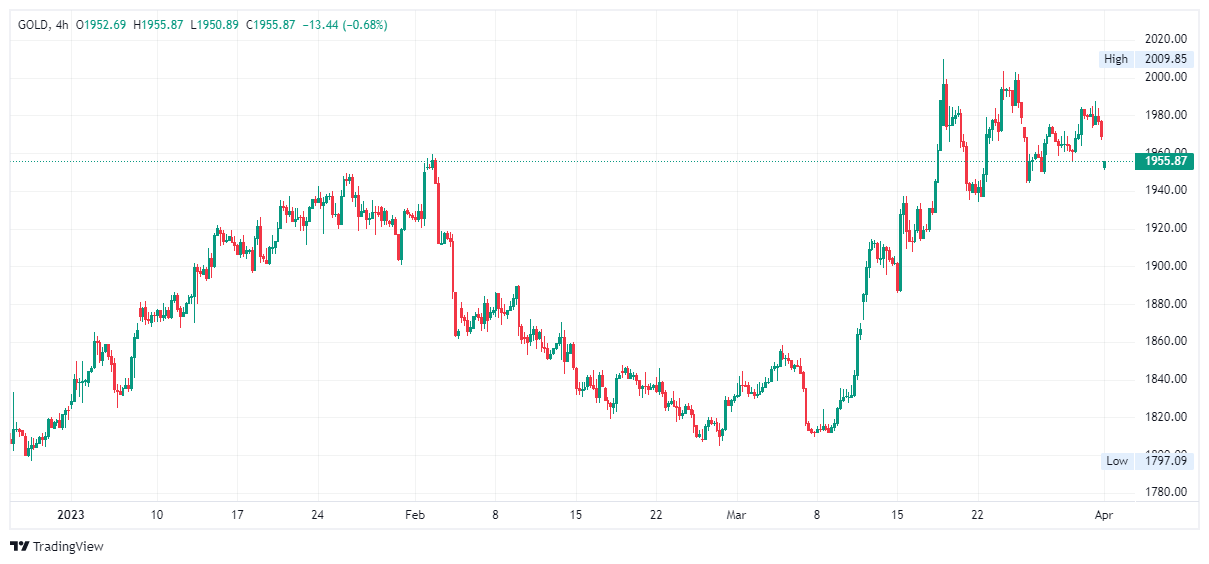Click the TradingView logo icon
The width and height of the screenshot is (1209, 564).
pos(19,547)
